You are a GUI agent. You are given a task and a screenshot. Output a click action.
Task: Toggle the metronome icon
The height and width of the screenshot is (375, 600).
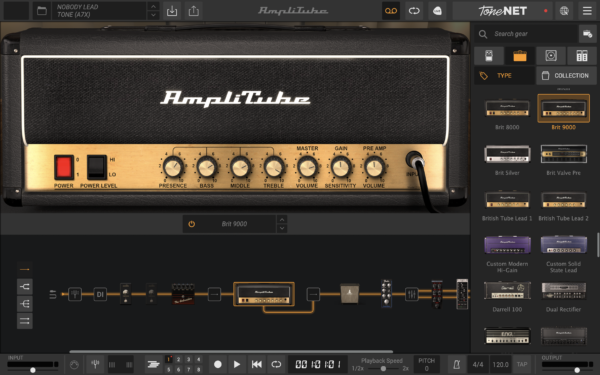point(457,364)
